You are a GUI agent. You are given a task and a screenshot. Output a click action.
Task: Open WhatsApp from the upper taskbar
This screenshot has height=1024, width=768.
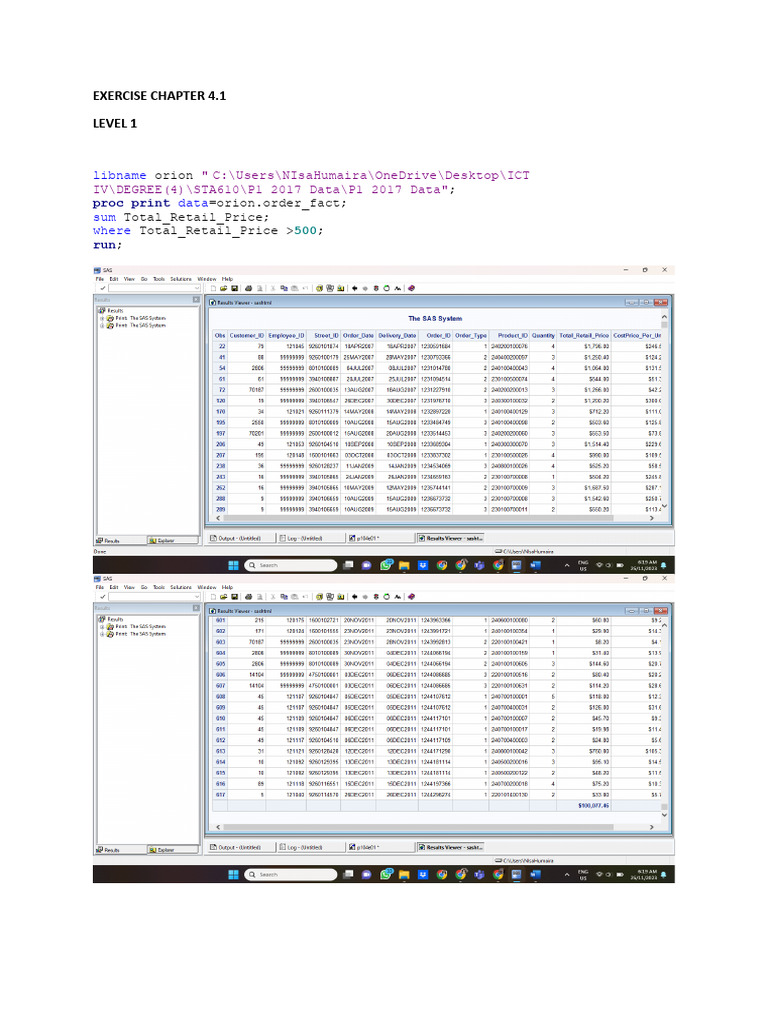386,565
